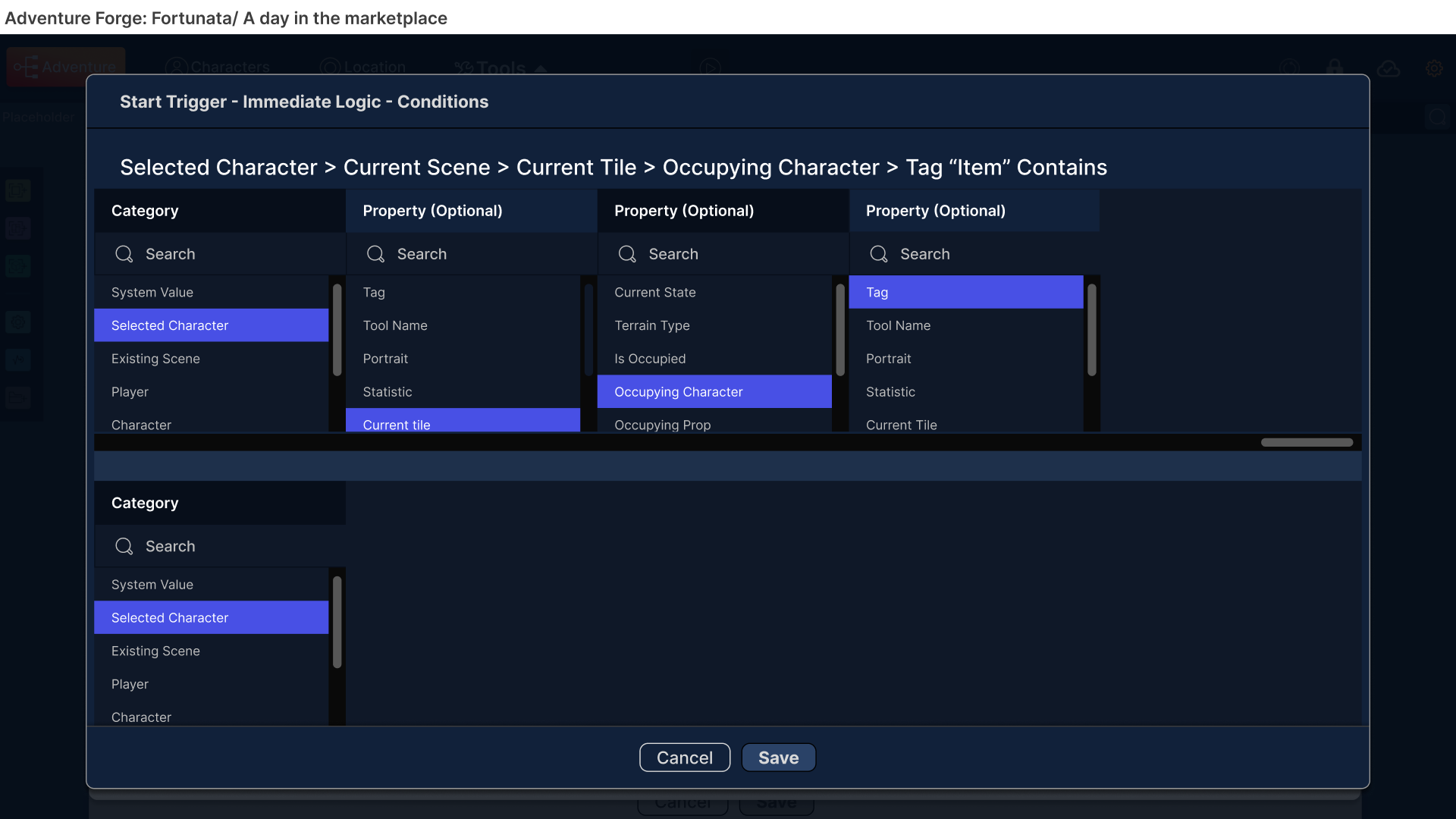1456x819 pixels.
Task: Click search icon in lower Category panel
Action: coord(124,546)
